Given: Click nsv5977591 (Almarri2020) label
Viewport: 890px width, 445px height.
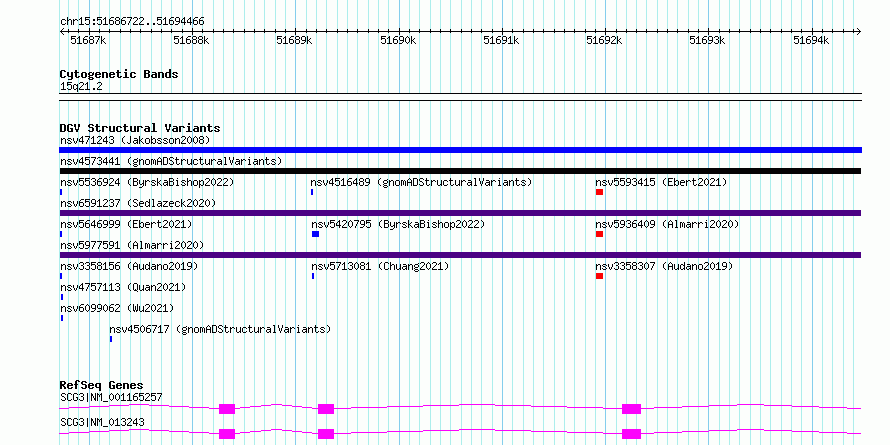Looking at the screenshot, I should 132,245.
